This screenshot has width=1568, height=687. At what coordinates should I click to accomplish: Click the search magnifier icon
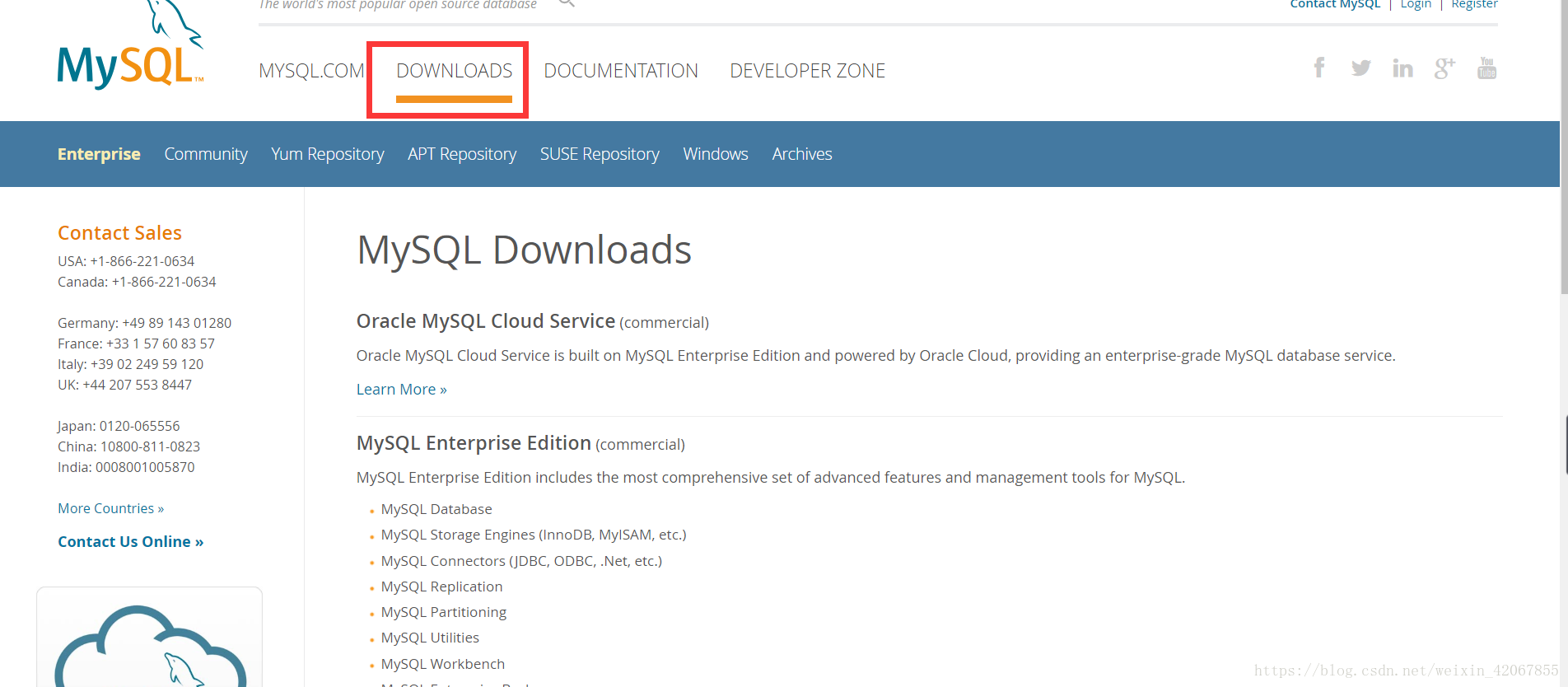566,3
